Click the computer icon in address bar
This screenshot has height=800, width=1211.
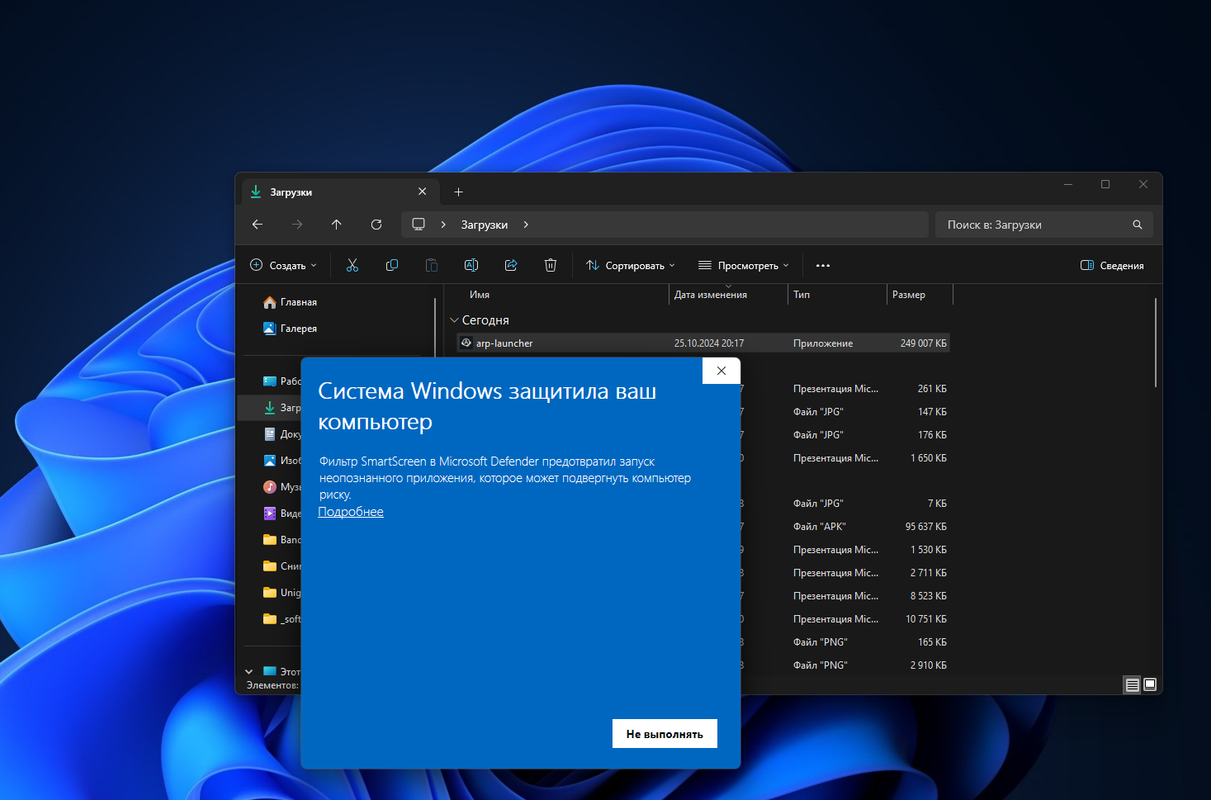pyautogui.click(x=419, y=225)
